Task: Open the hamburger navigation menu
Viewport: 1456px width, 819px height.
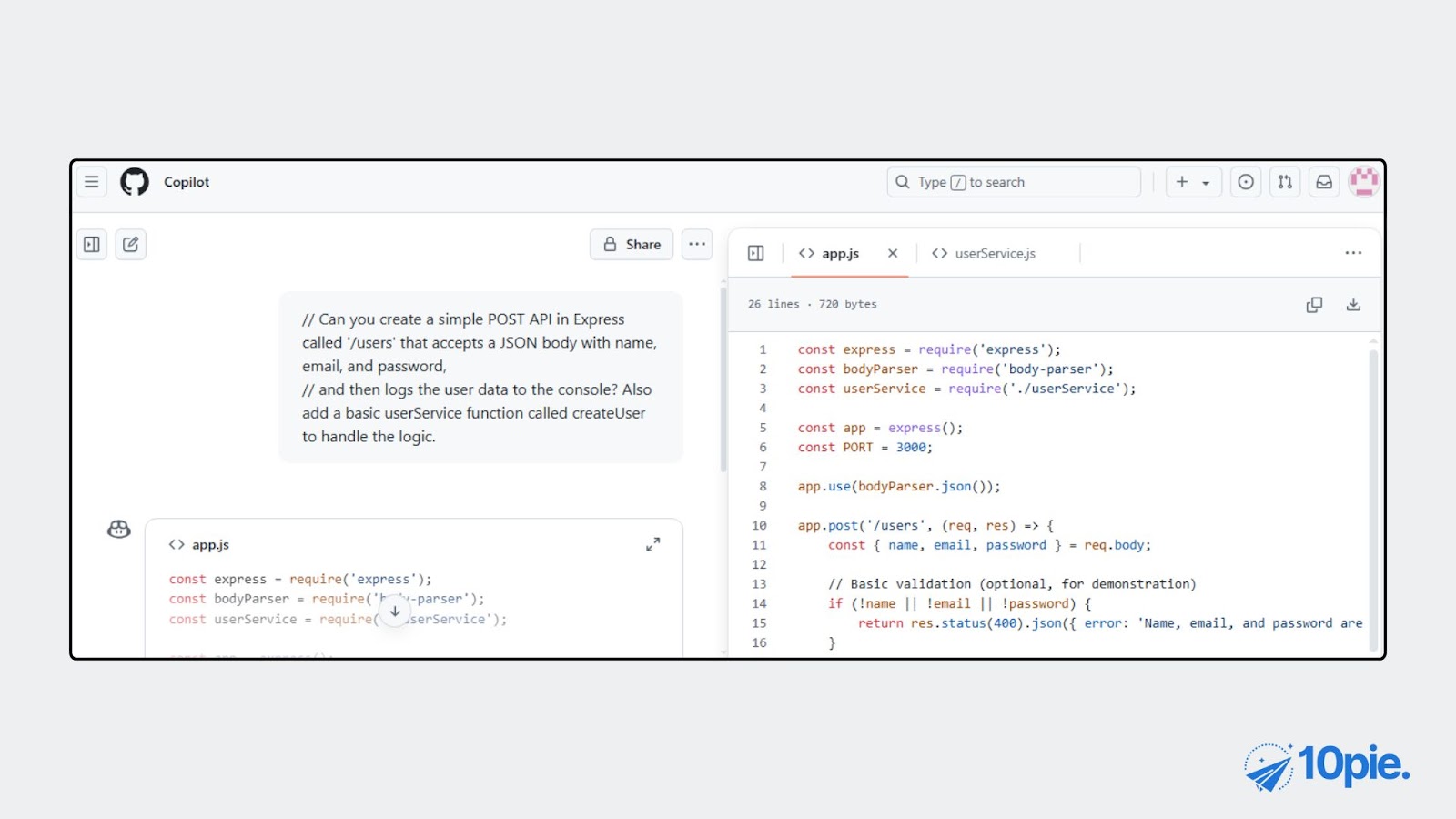Action: (92, 182)
